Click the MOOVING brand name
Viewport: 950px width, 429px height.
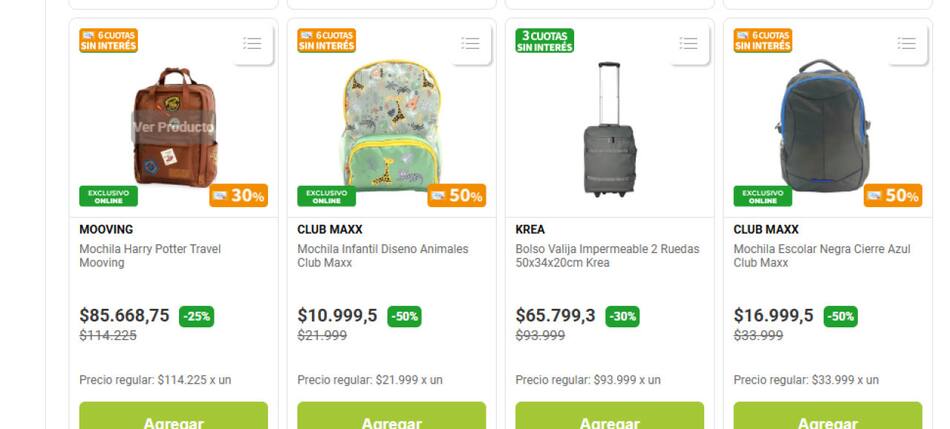(x=106, y=229)
